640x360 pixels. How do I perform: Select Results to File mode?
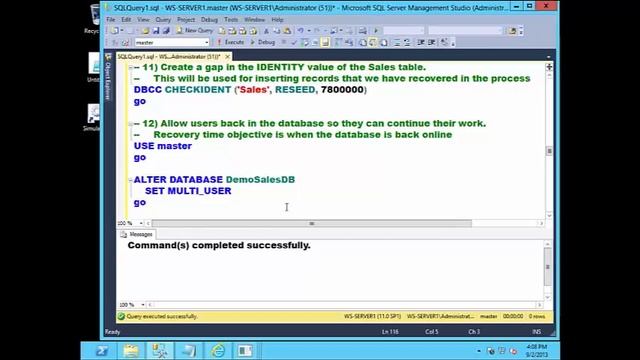(x=384, y=42)
